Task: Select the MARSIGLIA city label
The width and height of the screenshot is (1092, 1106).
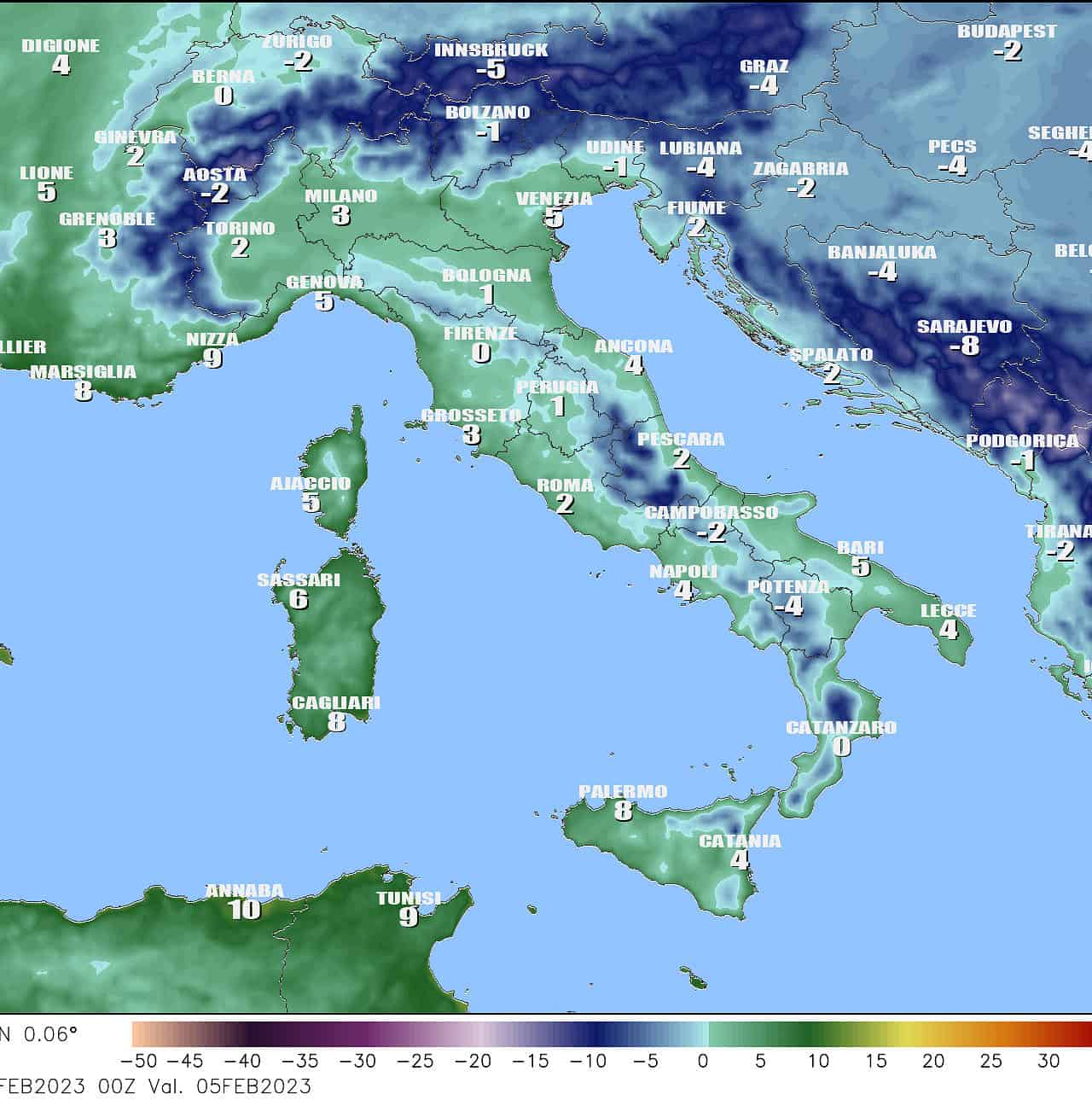Action: [x=84, y=371]
